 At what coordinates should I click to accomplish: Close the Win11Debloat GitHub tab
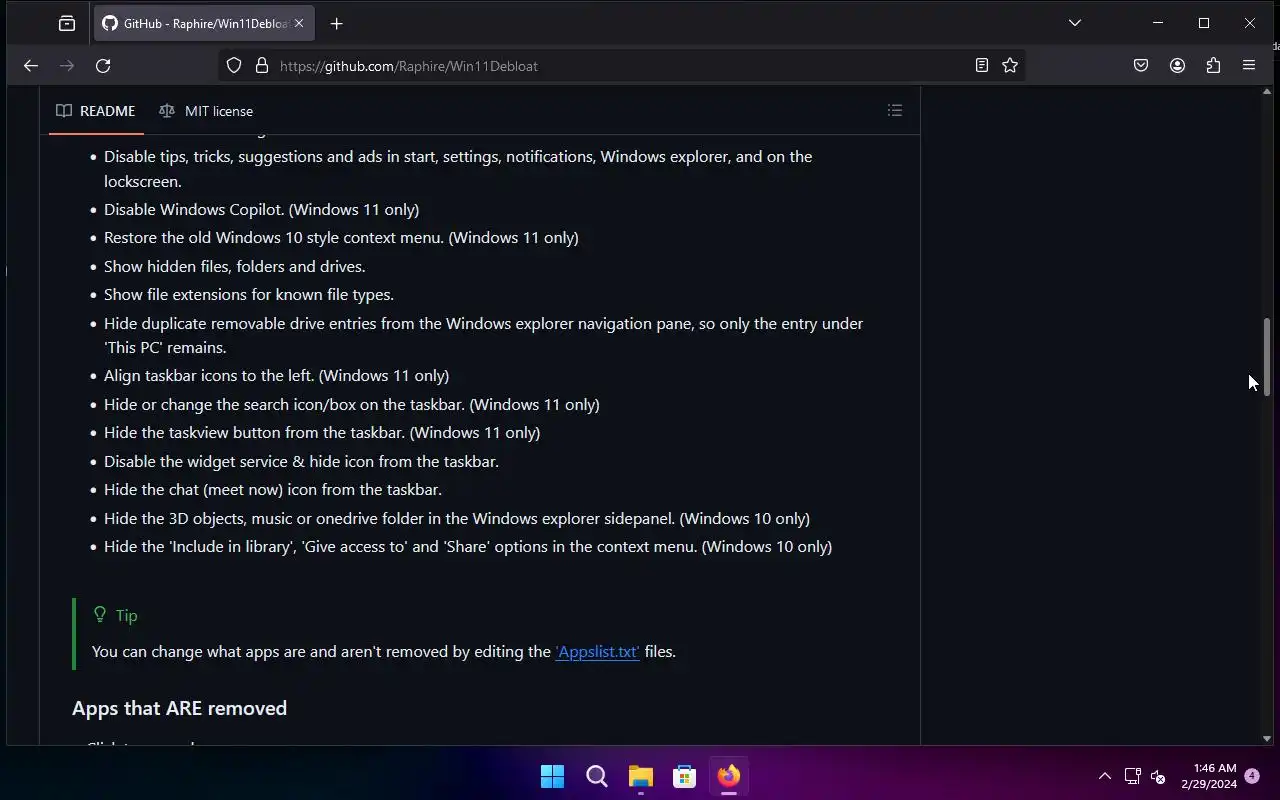298,23
